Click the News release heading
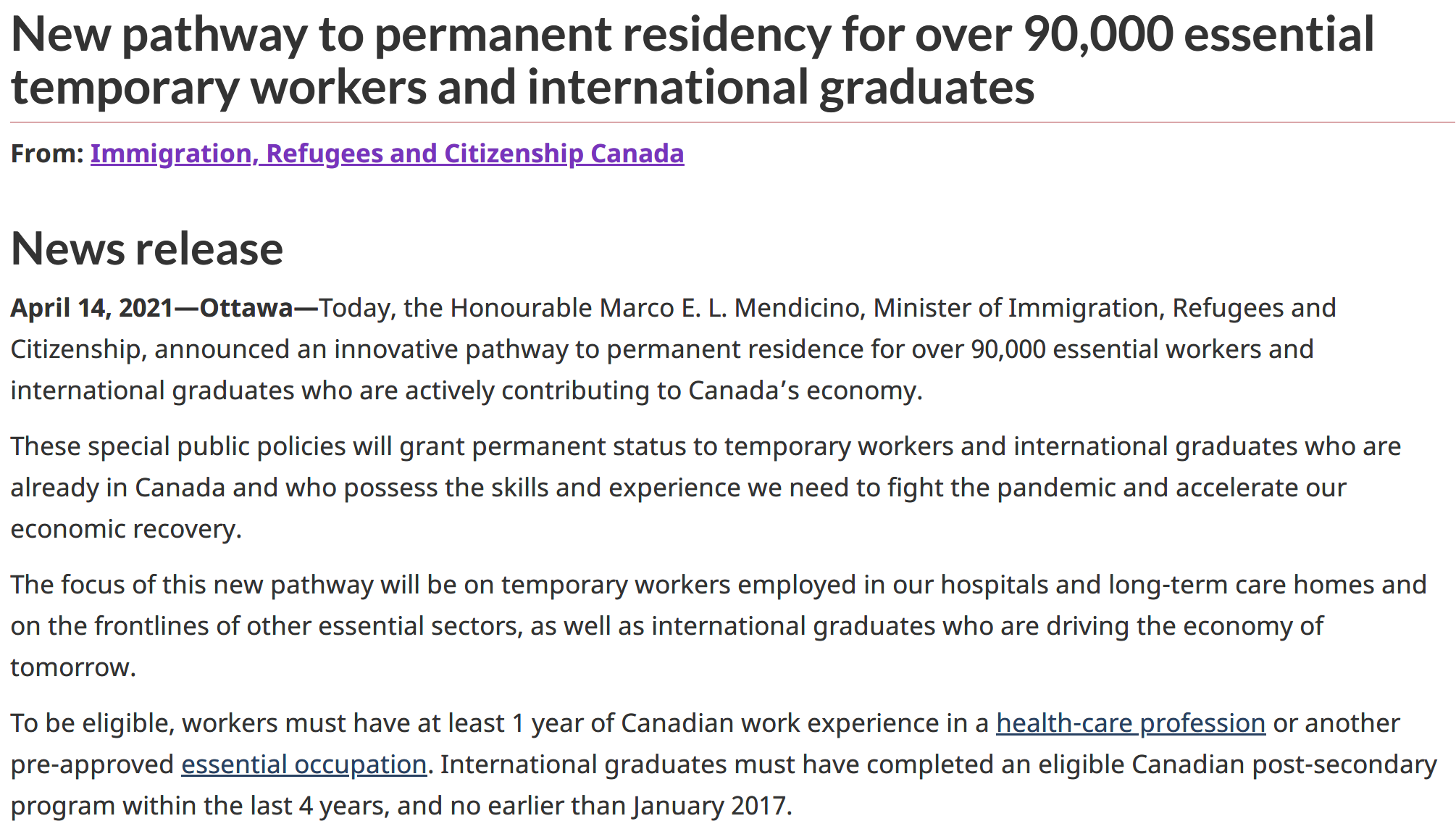 pyautogui.click(x=147, y=249)
